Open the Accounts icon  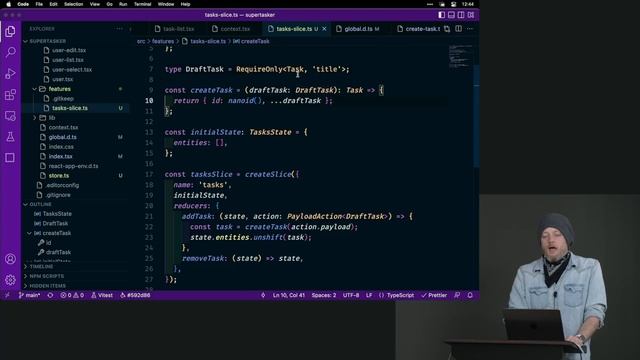pyautogui.click(x=10, y=259)
